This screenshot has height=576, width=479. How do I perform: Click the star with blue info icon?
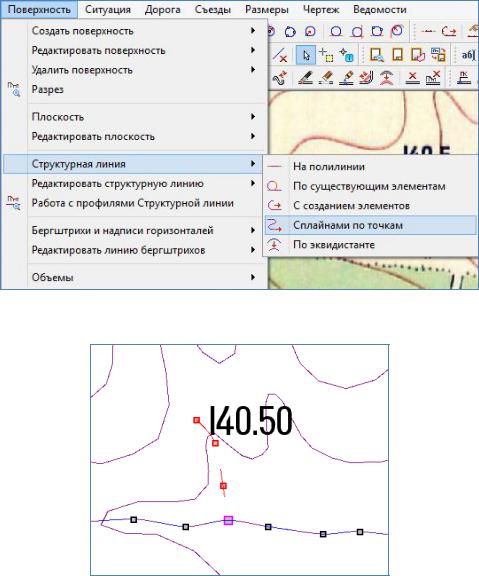(x=346, y=55)
